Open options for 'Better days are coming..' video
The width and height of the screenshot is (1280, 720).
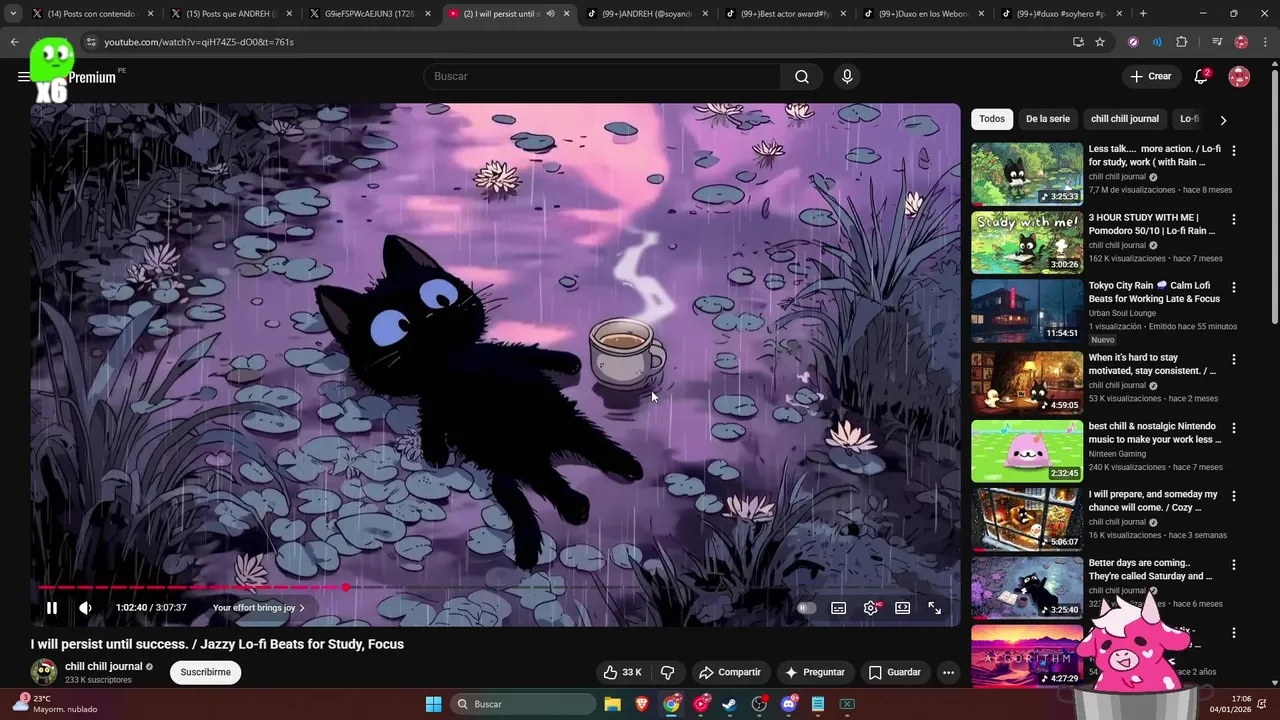click(x=1234, y=565)
